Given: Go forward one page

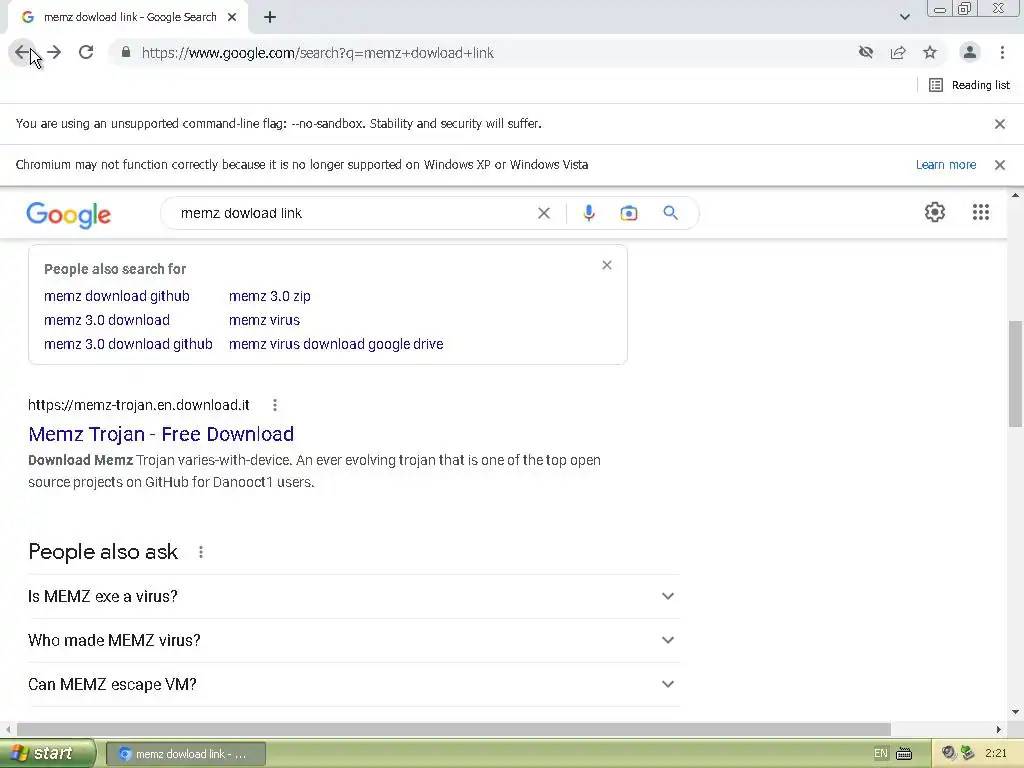Looking at the screenshot, I should pyautogui.click(x=54, y=52).
